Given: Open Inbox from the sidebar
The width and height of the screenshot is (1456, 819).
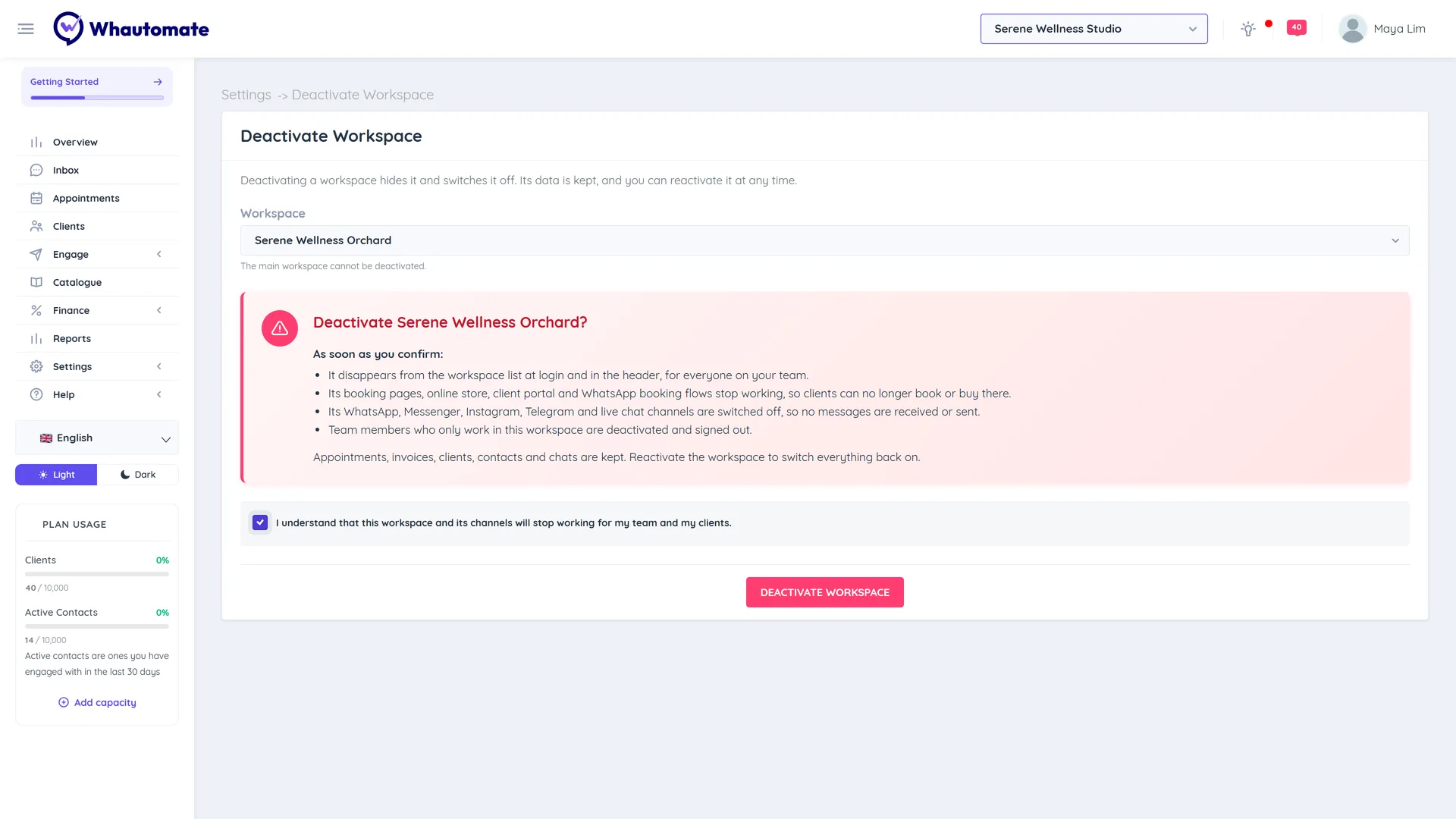Looking at the screenshot, I should [x=97, y=171].
